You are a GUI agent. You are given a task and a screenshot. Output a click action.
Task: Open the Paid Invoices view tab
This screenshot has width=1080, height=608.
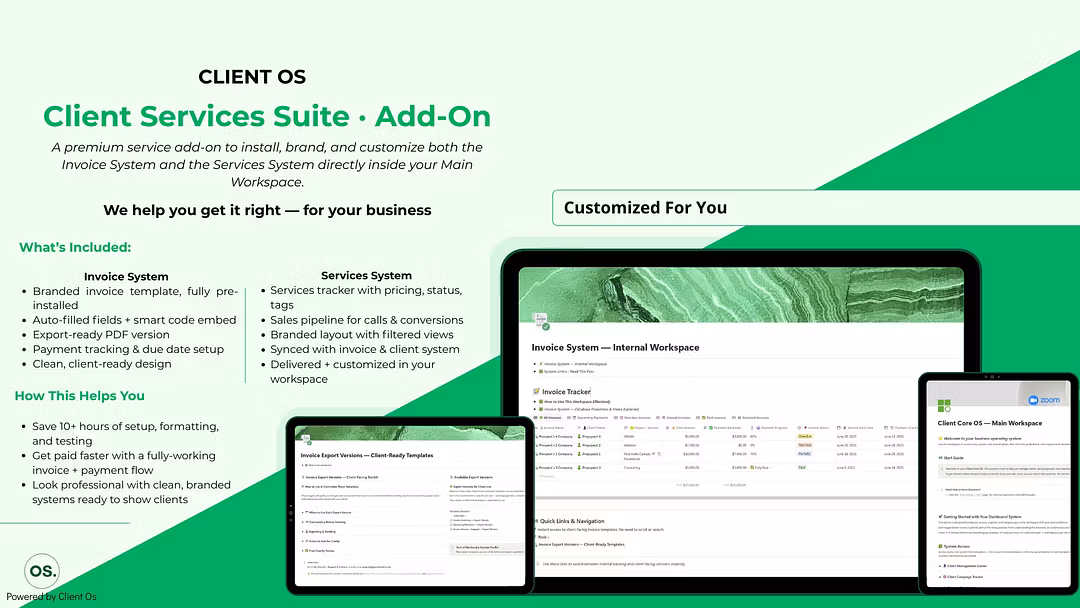tap(714, 418)
